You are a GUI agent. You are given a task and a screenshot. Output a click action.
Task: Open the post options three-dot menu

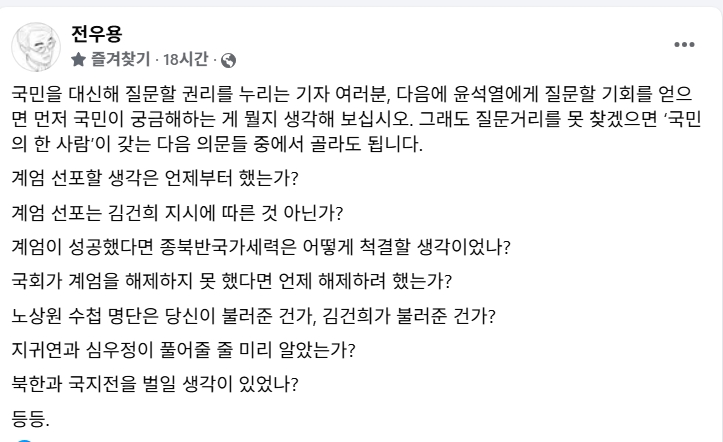[684, 45]
